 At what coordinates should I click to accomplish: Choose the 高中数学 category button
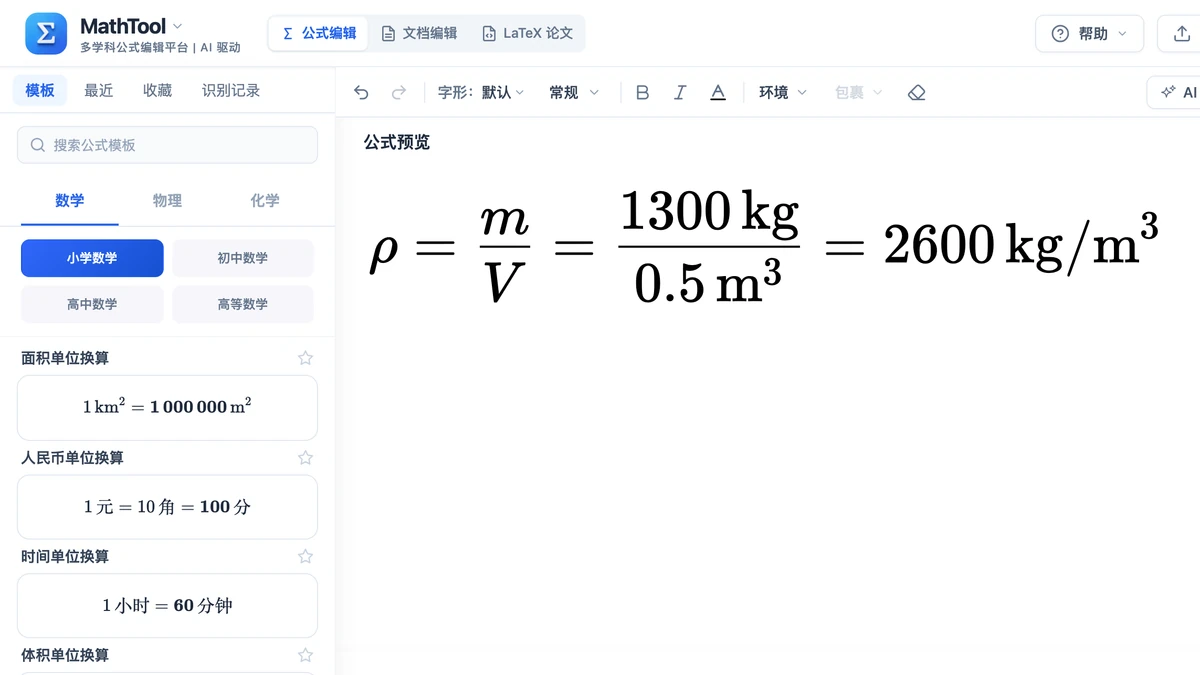[92, 304]
